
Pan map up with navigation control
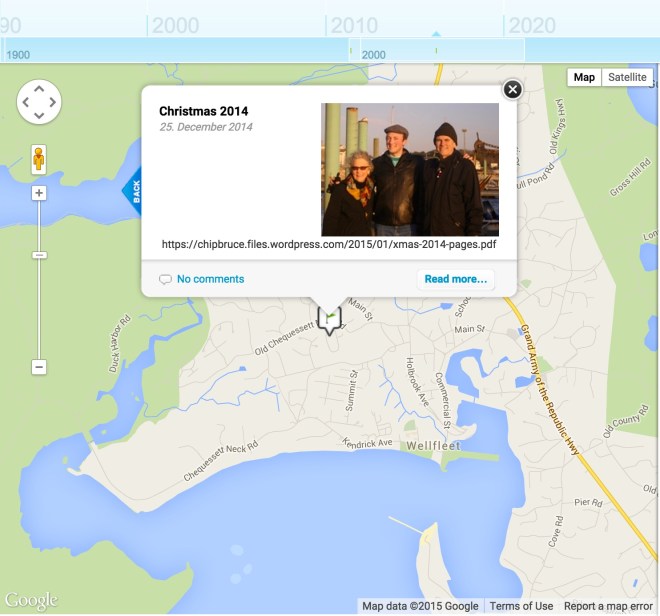pyautogui.click(x=39, y=88)
